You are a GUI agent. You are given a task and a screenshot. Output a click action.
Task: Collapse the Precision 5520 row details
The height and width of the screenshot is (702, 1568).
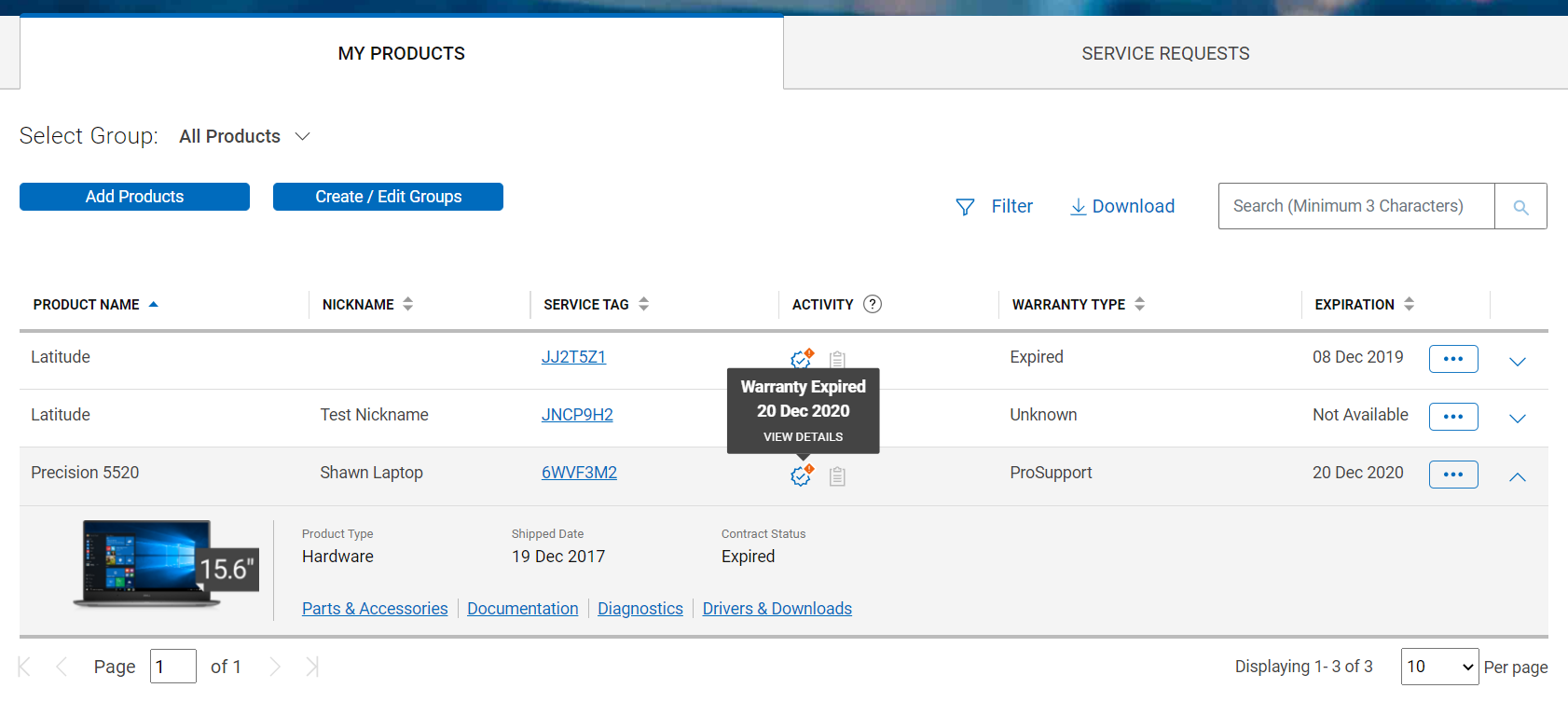(1518, 477)
